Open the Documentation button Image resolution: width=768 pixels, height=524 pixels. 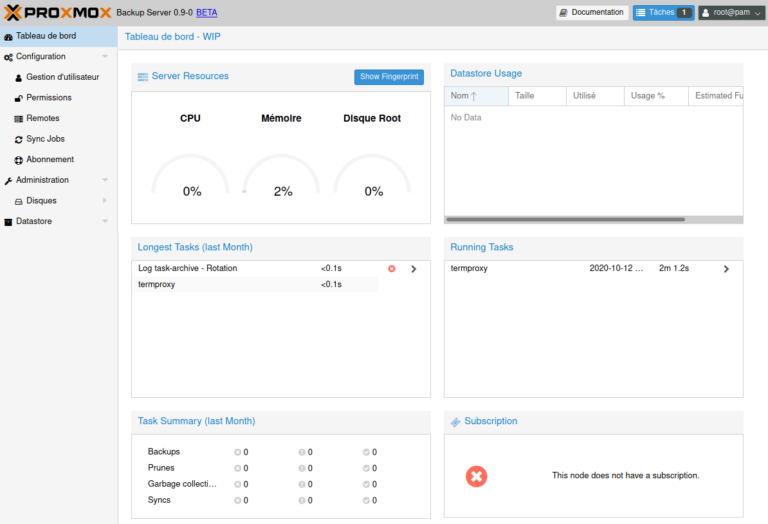[591, 13]
